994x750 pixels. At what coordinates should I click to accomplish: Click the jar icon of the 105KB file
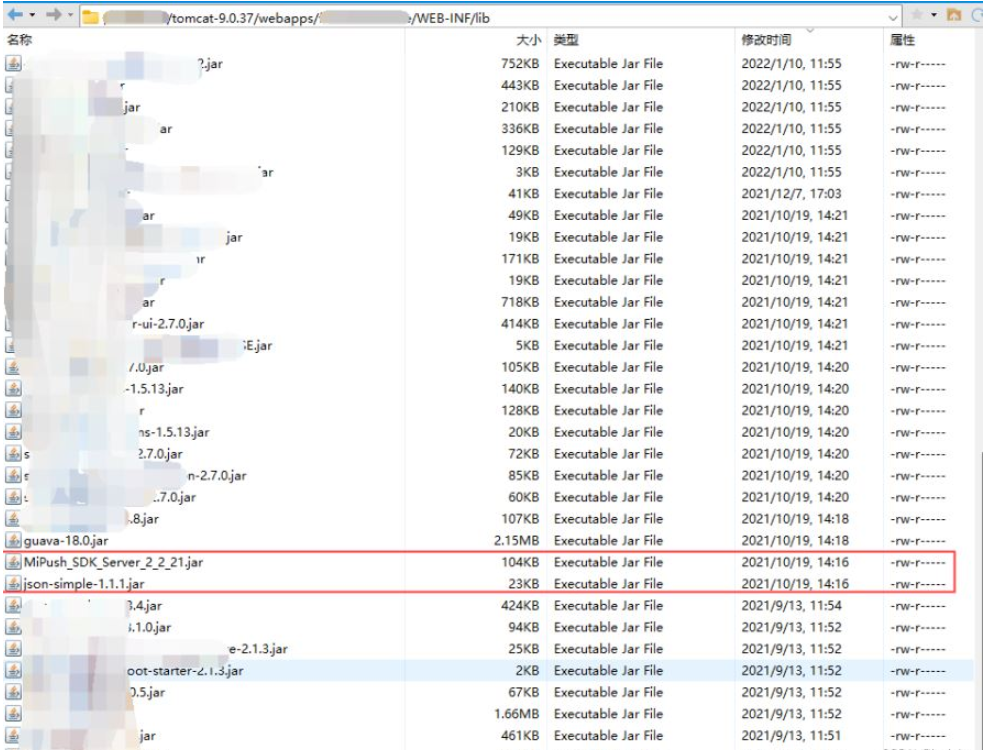(13, 367)
